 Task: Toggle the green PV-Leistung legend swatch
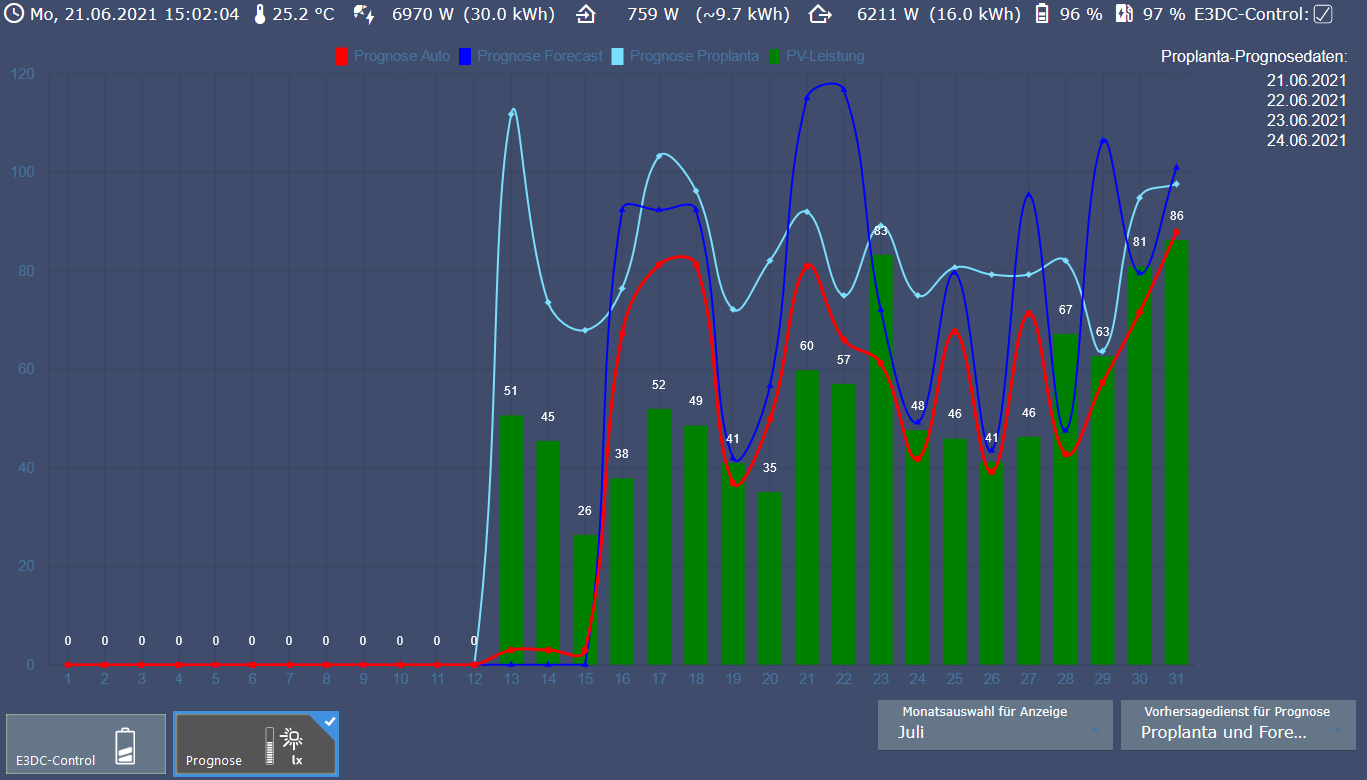774,56
